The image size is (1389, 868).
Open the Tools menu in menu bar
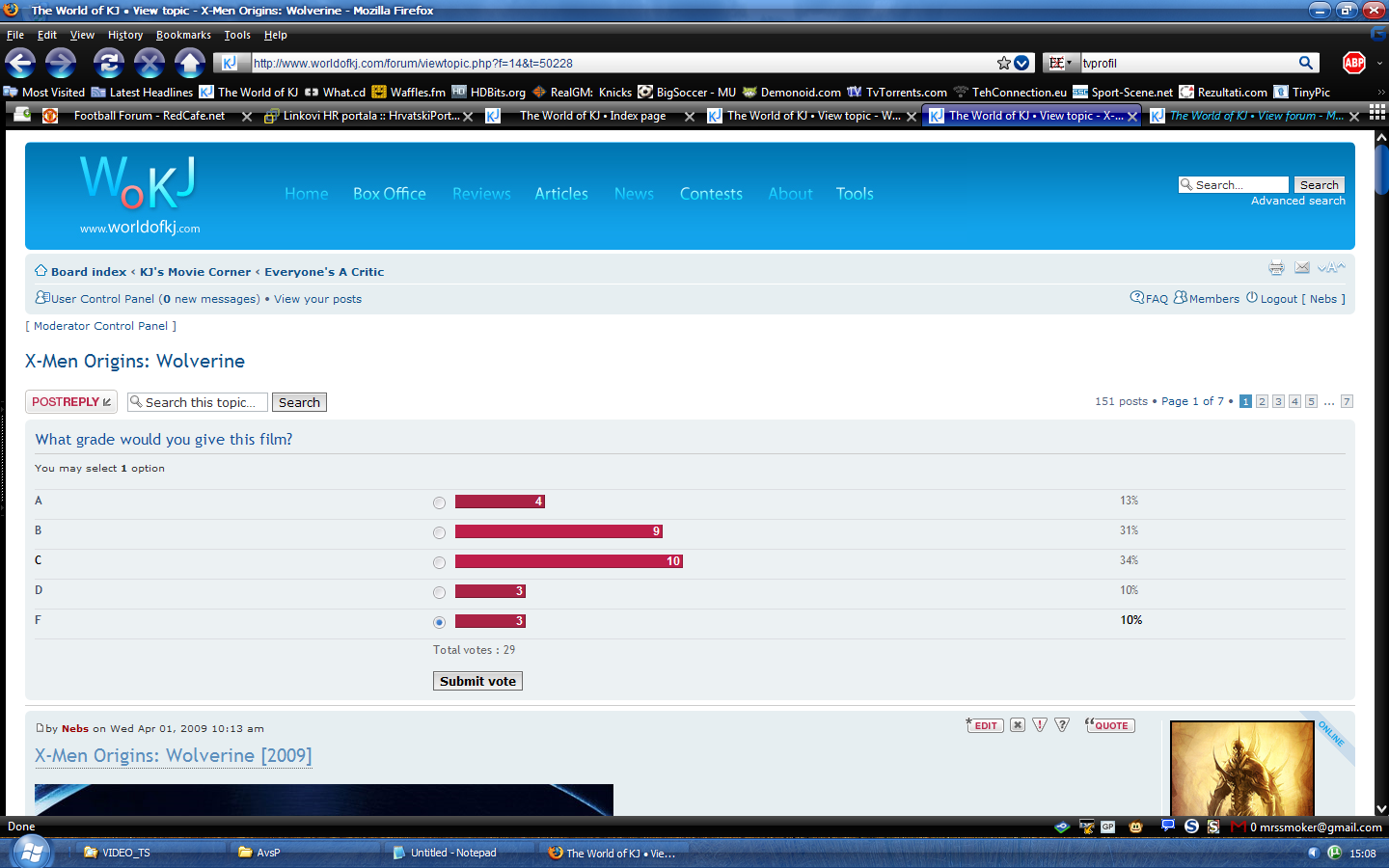(237, 35)
